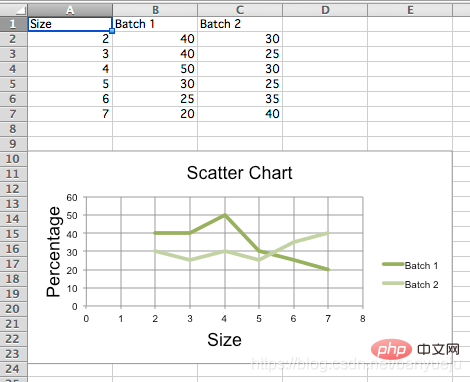The height and width of the screenshot is (382, 470).
Task: Click the Percentage axis title
Action: click(x=53, y=252)
